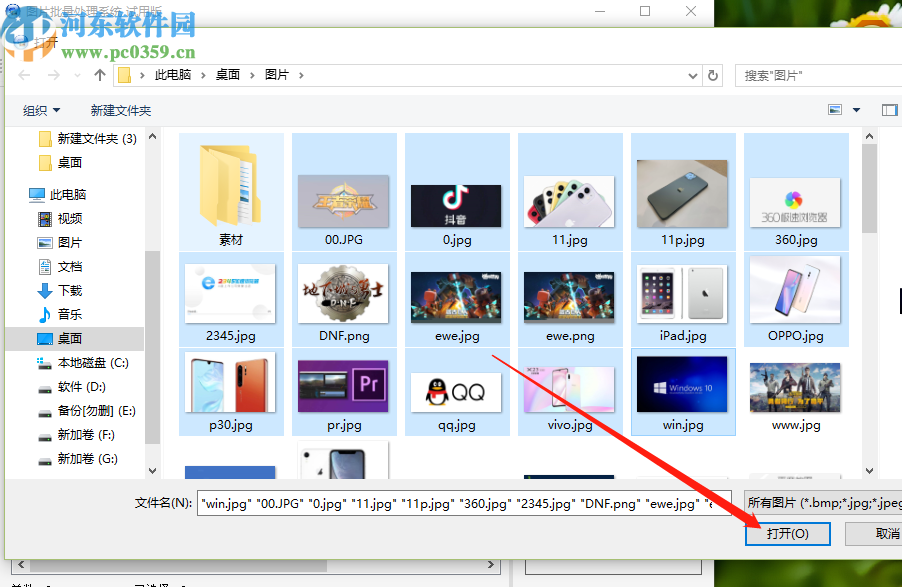
Task: Select 11p.jpg thumbnail
Action: [683, 192]
